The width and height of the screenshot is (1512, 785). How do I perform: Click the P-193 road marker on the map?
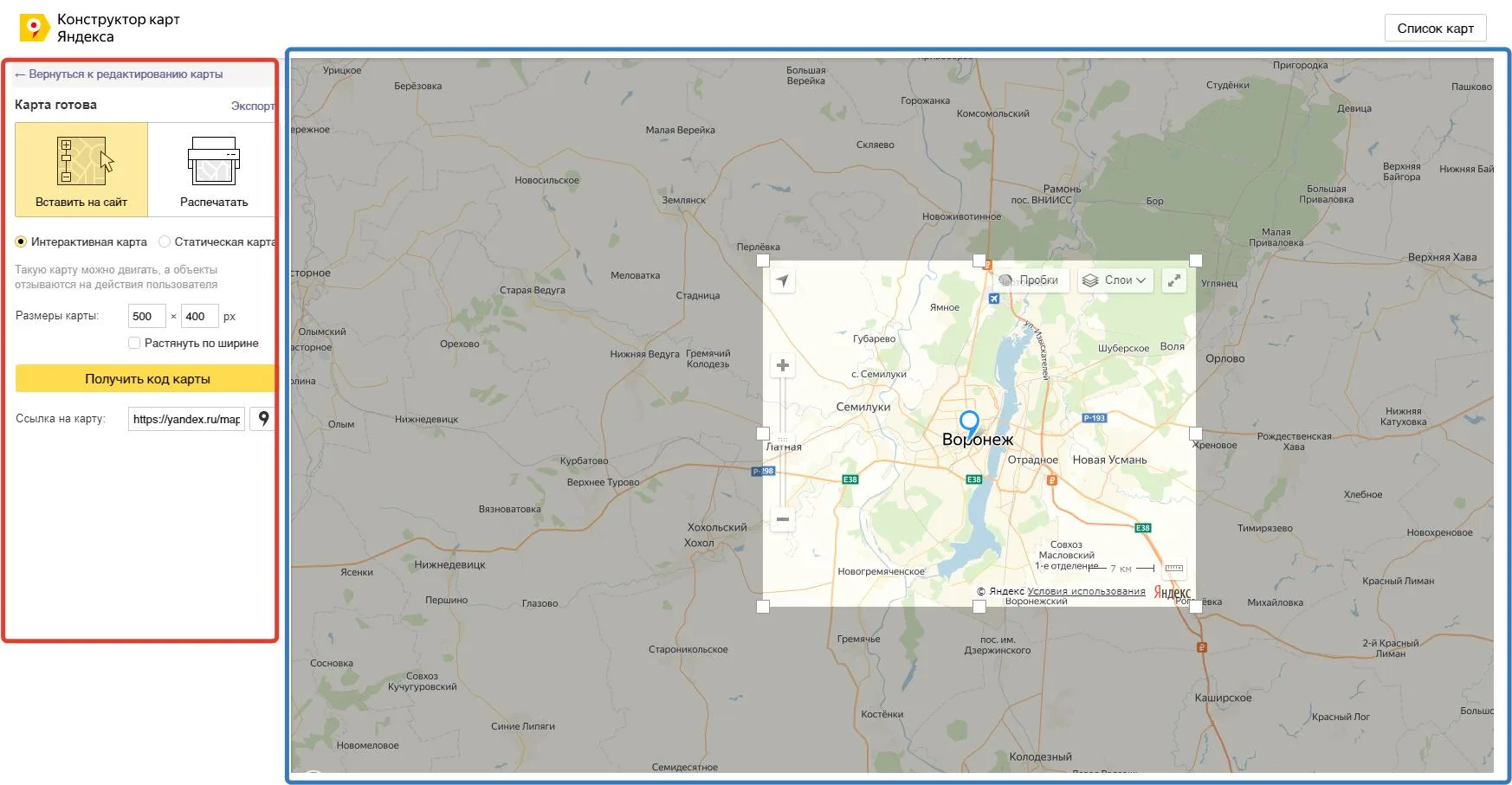click(1095, 418)
